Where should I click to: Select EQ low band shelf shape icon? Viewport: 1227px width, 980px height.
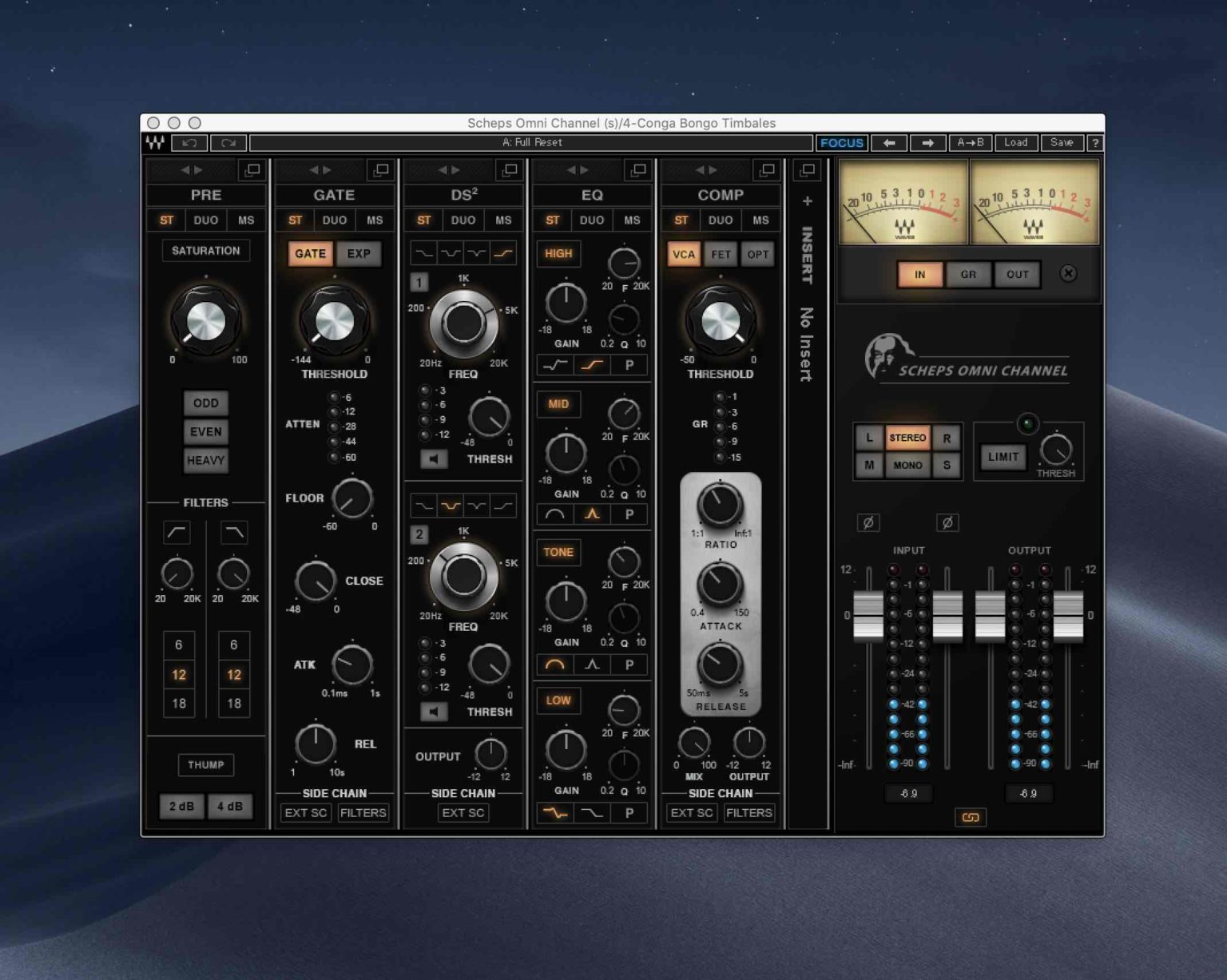pyautogui.click(x=592, y=813)
